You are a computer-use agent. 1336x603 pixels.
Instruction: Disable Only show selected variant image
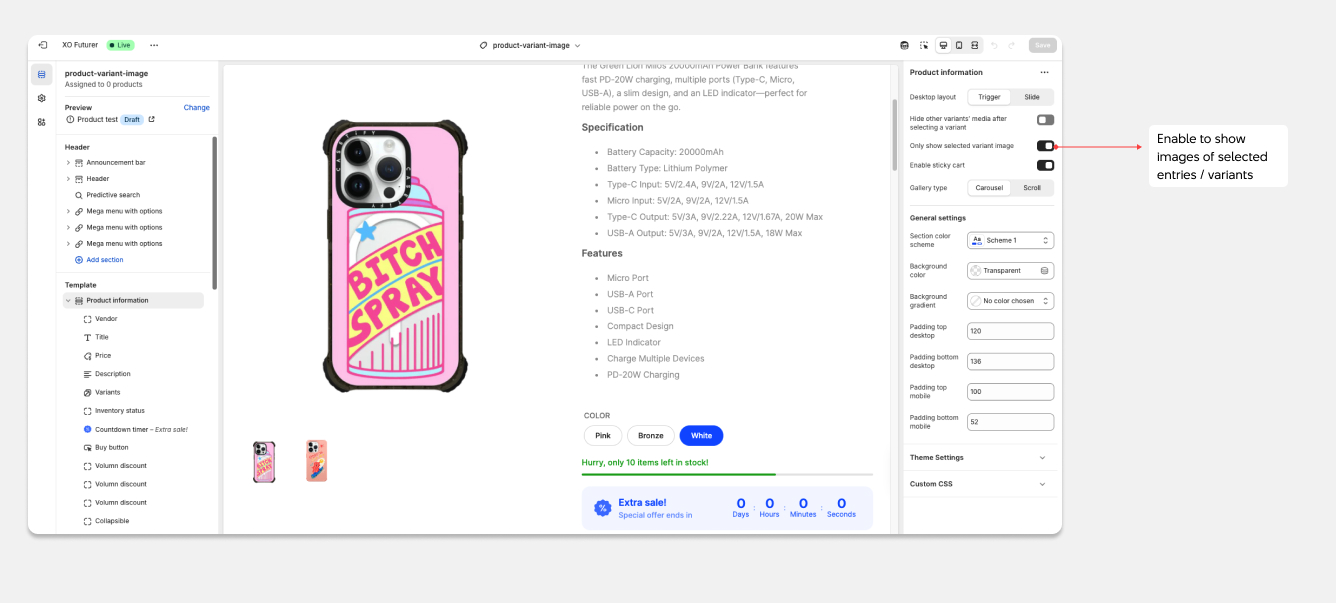(1045, 146)
